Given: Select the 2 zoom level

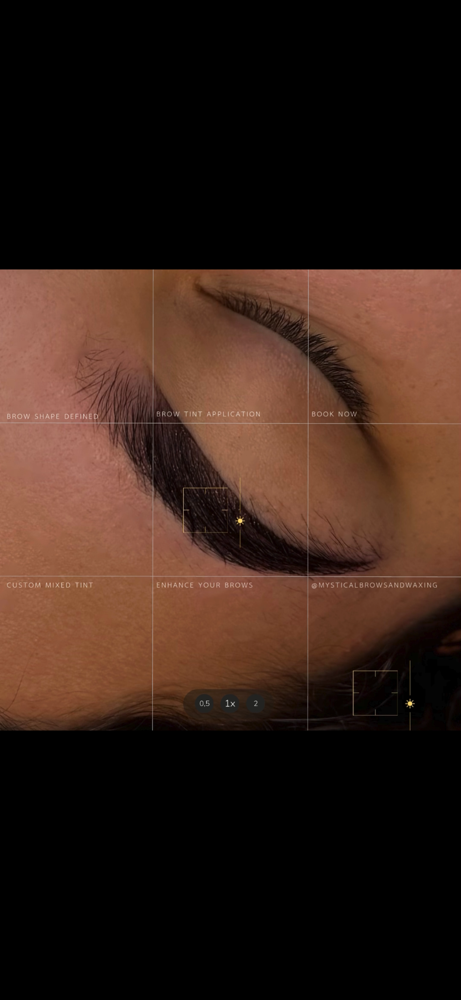Looking at the screenshot, I should 256,703.
